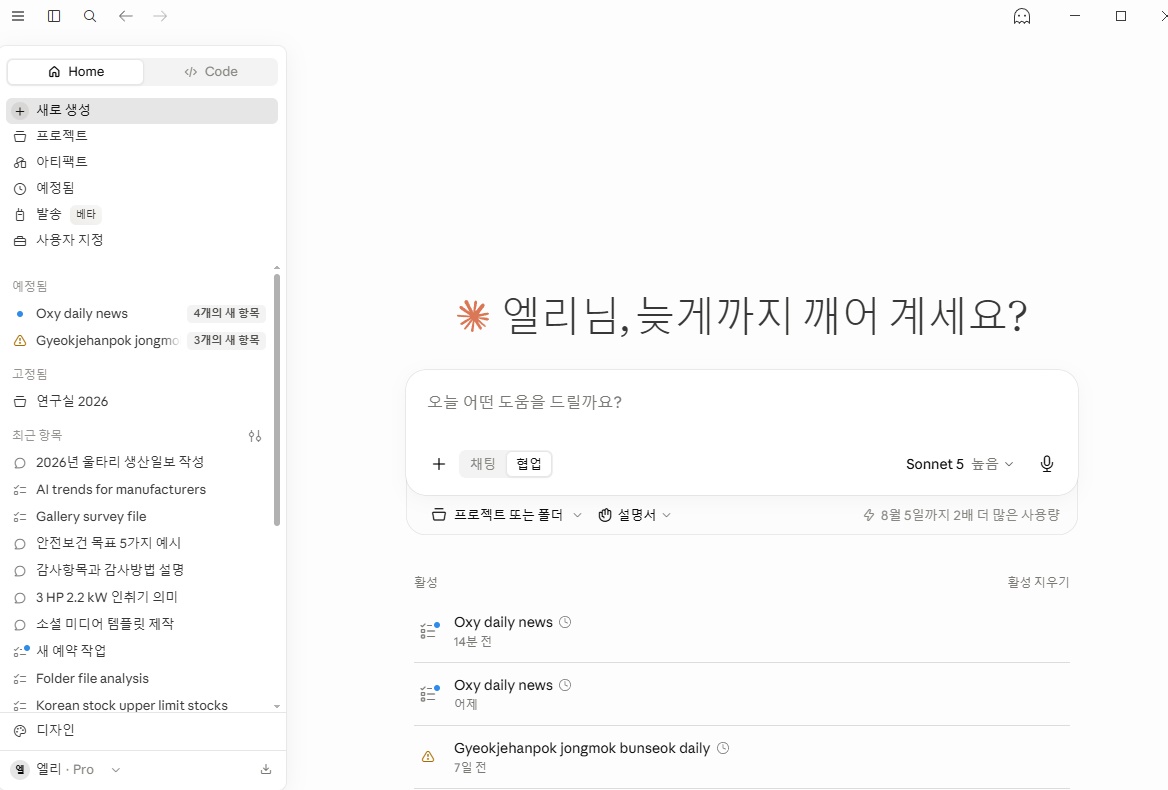Click the warning icon beside the 7일 전 activity
The image size is (1168, 790).
pos(428,756)
